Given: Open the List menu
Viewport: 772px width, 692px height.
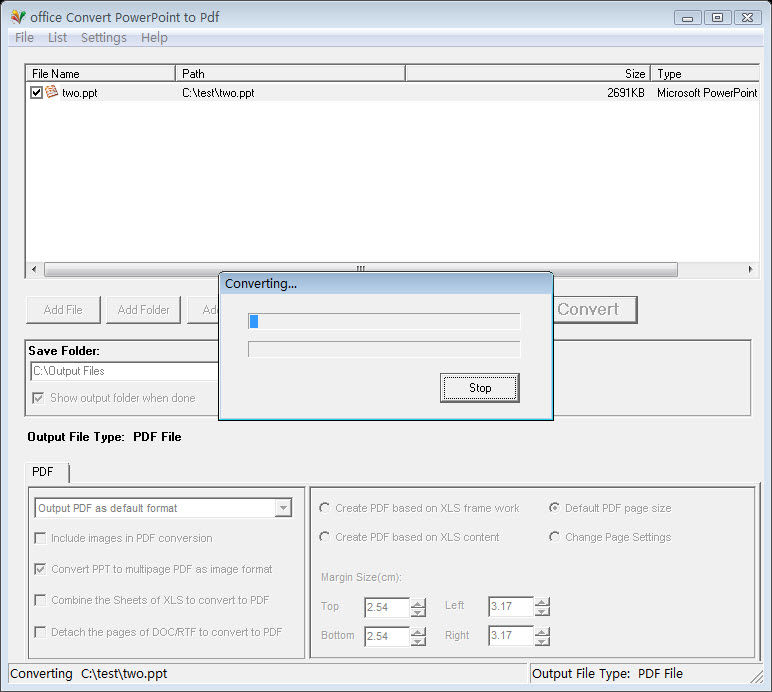Looking at the screenshot, I should 57,37.
